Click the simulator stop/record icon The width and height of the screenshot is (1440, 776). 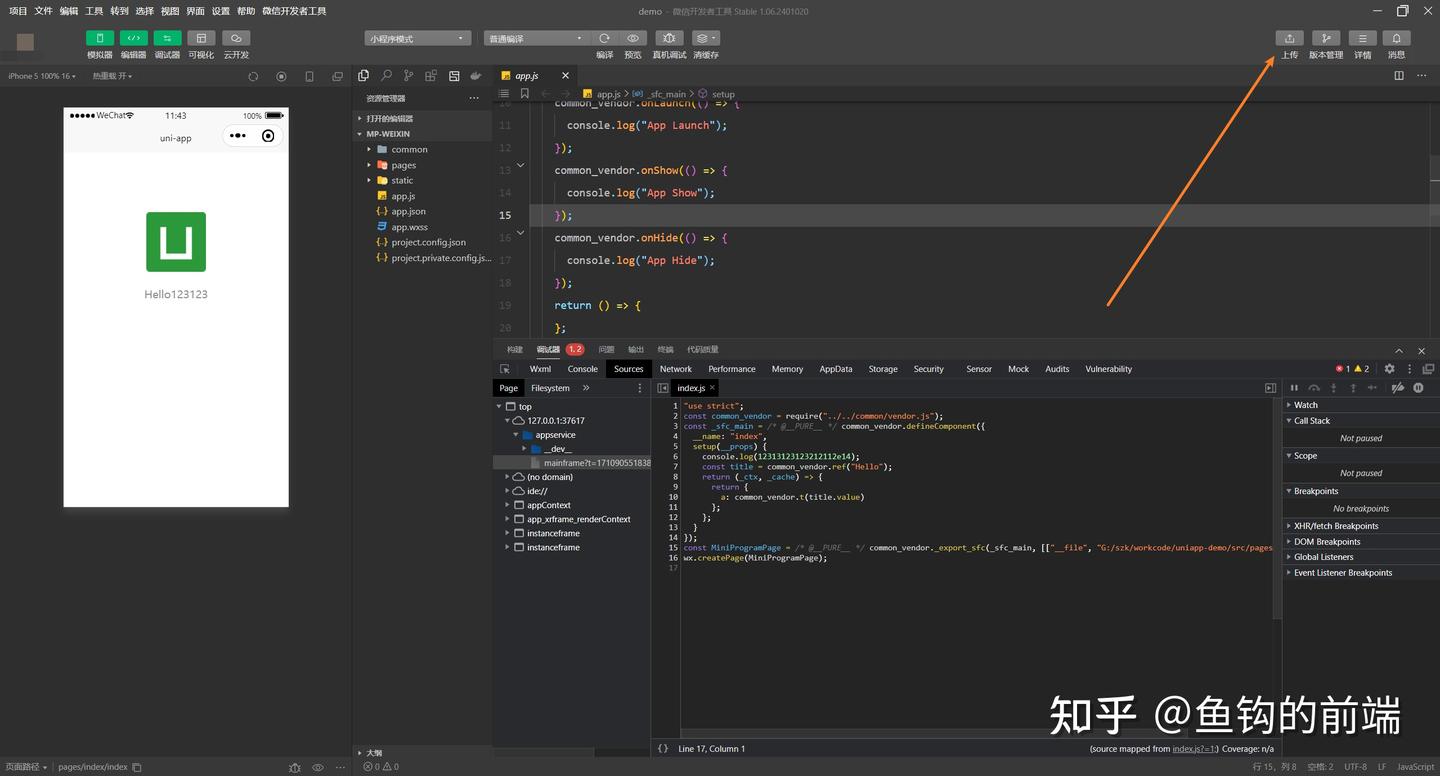point(281,76)
